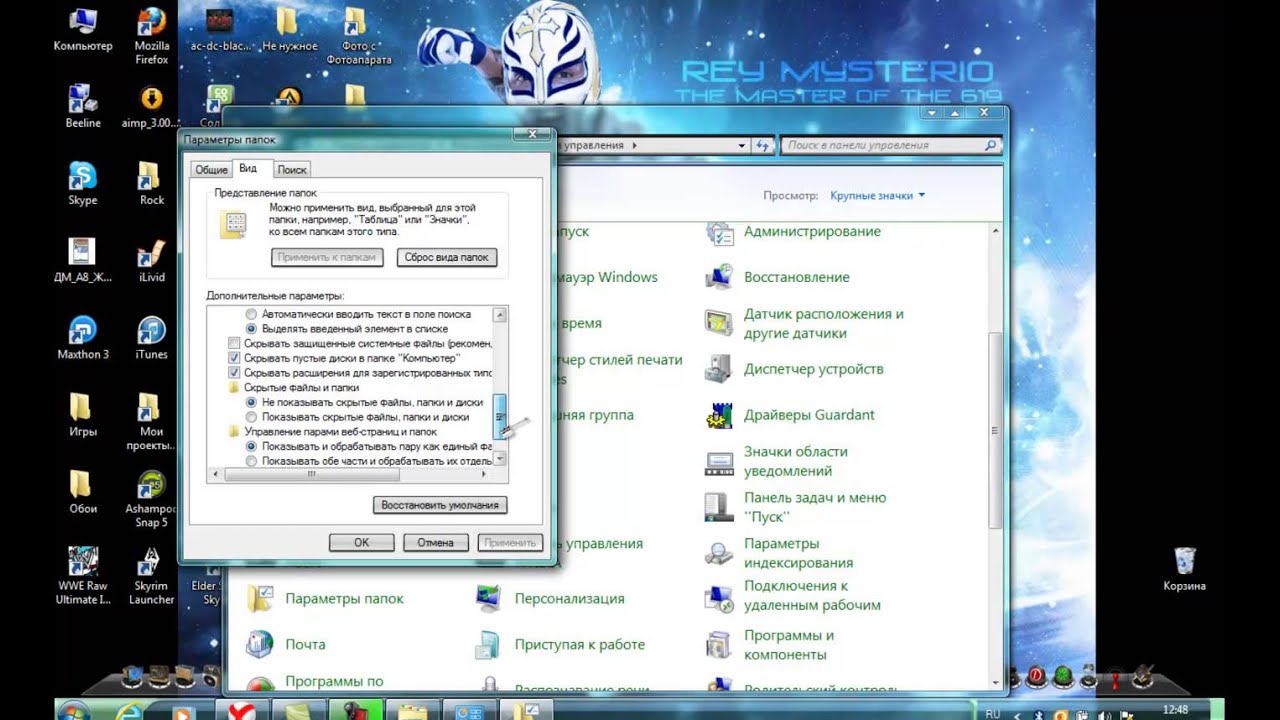
Task: Click the Windows Start orb
Action: (72, 711)
